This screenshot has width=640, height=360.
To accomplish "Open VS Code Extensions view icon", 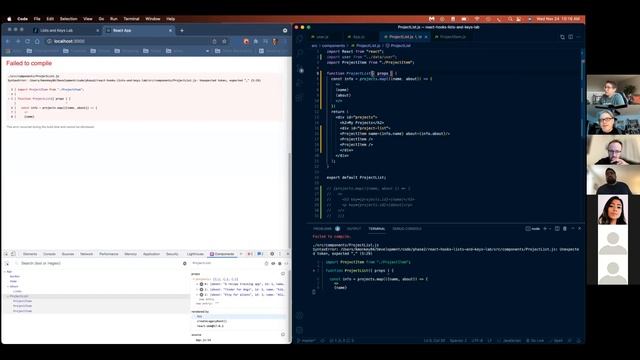I will [x=300, y=98].
